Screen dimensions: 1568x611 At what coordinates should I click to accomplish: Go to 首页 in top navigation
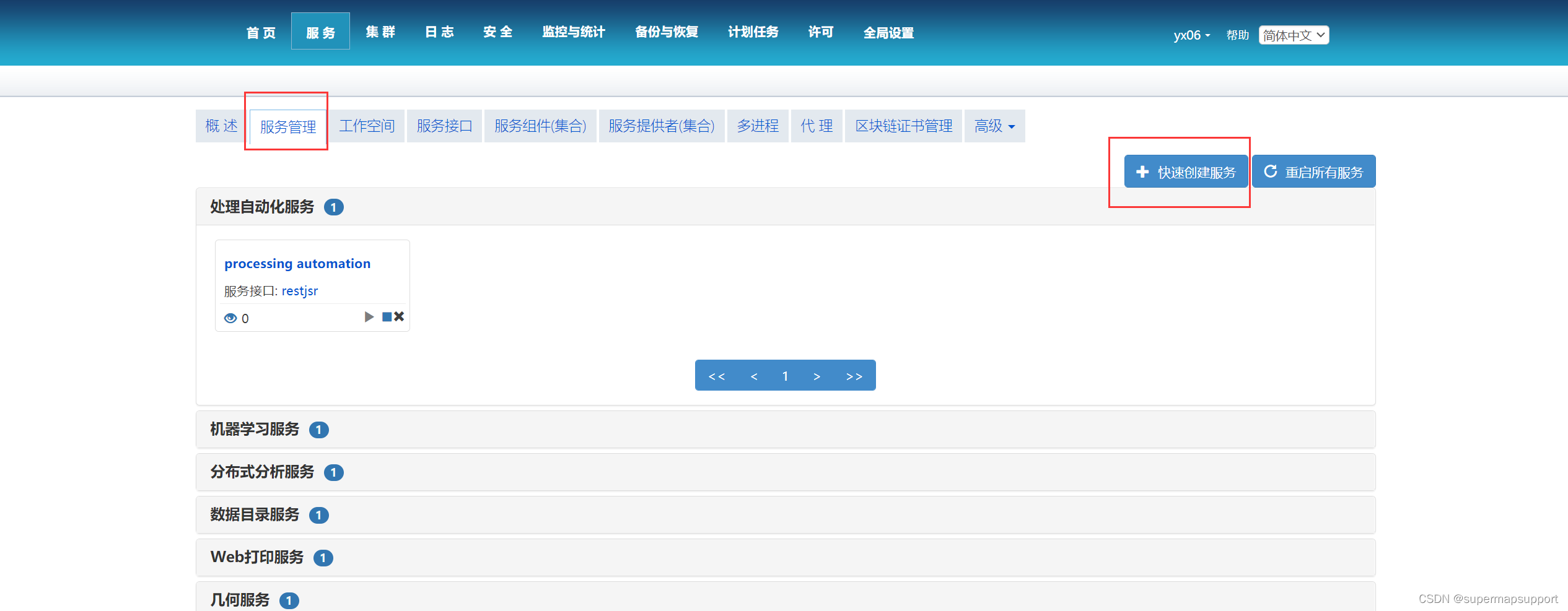(x=261, y=32)
